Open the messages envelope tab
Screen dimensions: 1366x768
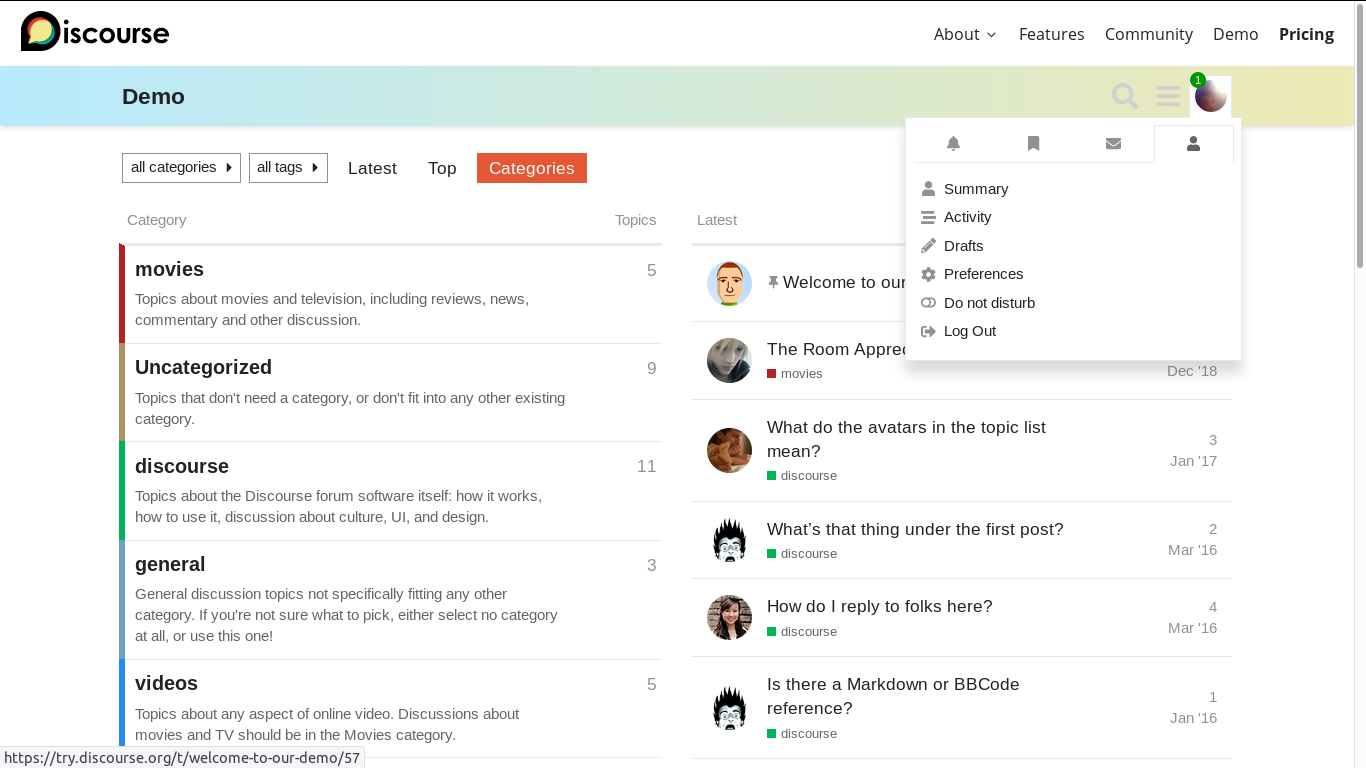tap(1113, 144)
